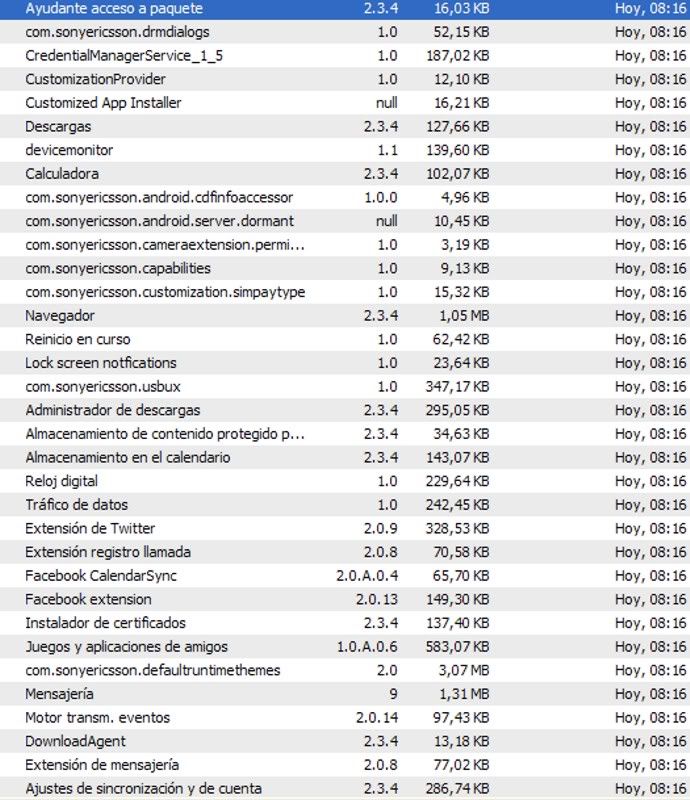The image size is (690, 800).
Task: Pick the Extensión de Twitter row
Action: pyautogui.click(x=345, y=529)
